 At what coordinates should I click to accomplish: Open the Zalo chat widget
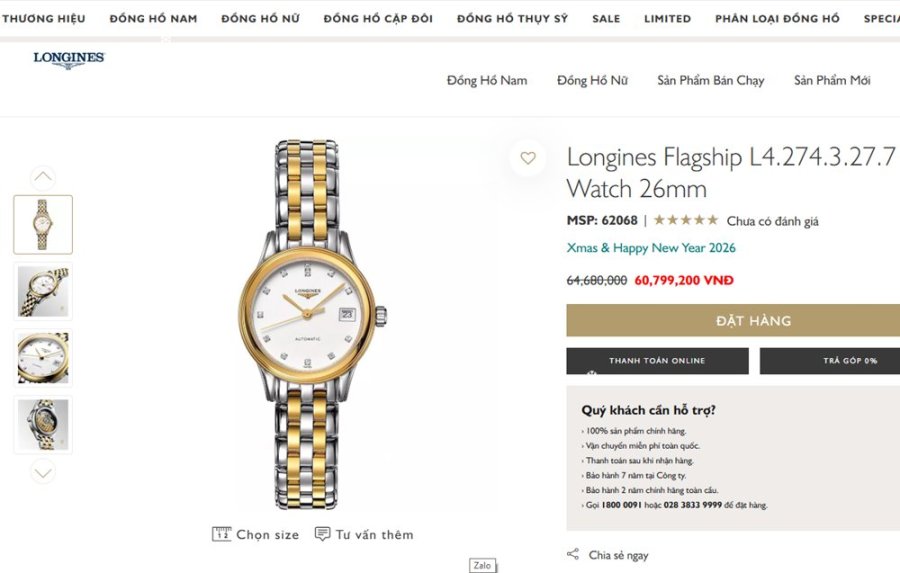[x=482, y=565]
